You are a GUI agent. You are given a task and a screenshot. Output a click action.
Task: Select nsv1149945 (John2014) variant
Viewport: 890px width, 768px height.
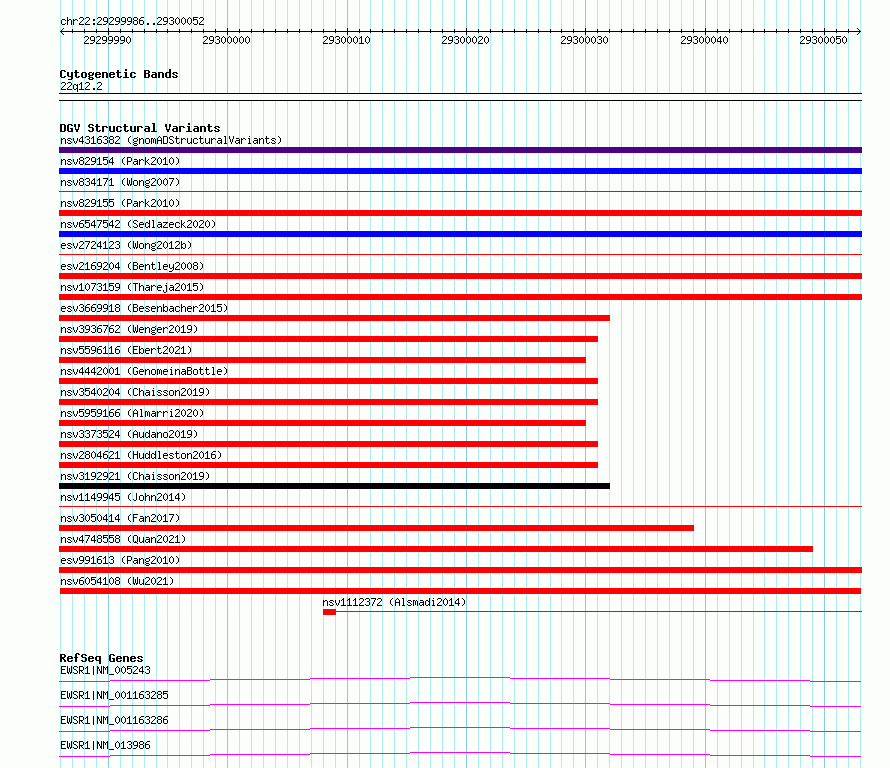[123, 497]
